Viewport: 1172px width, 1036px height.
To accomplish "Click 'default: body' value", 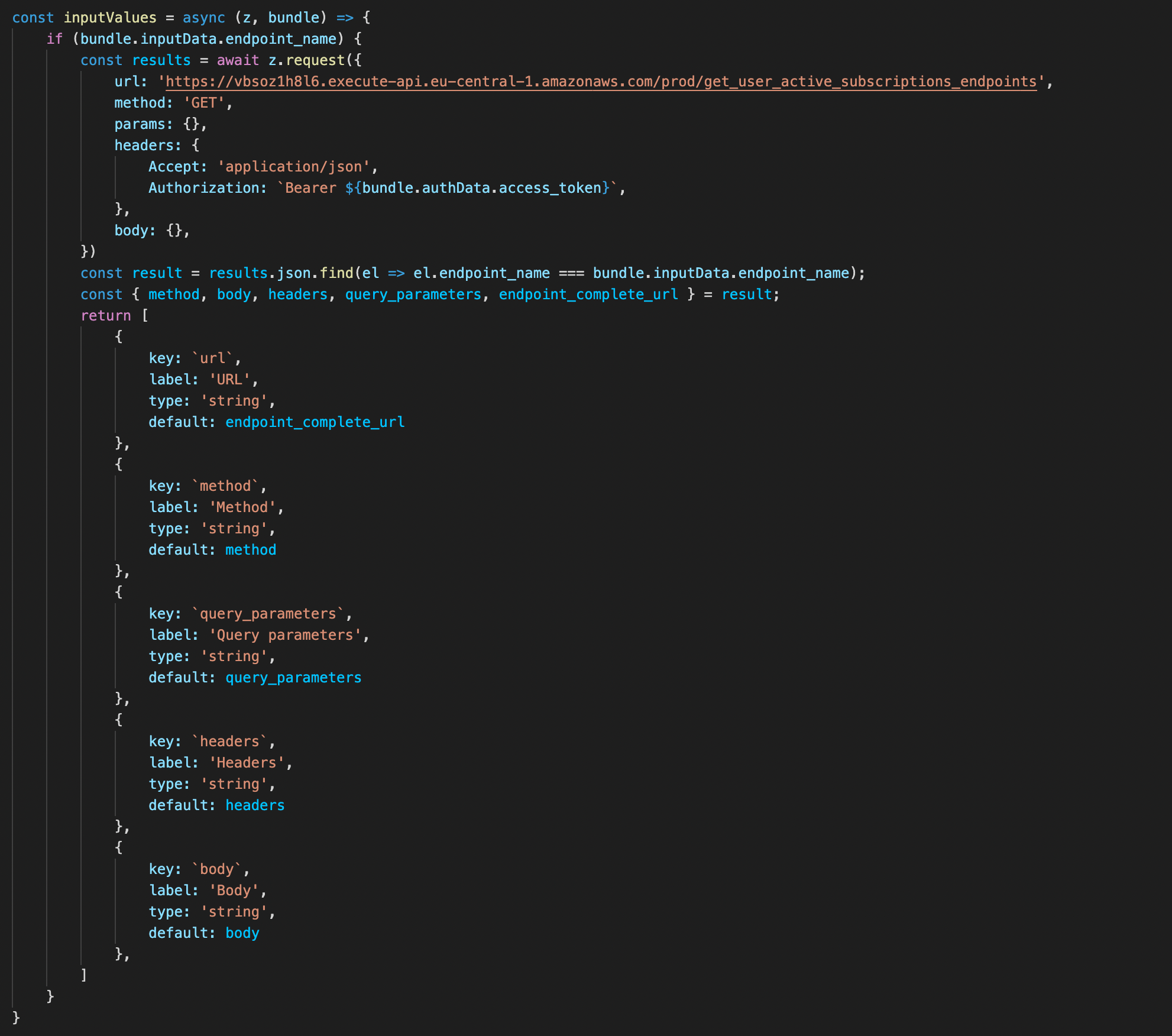I will [242, 933].
